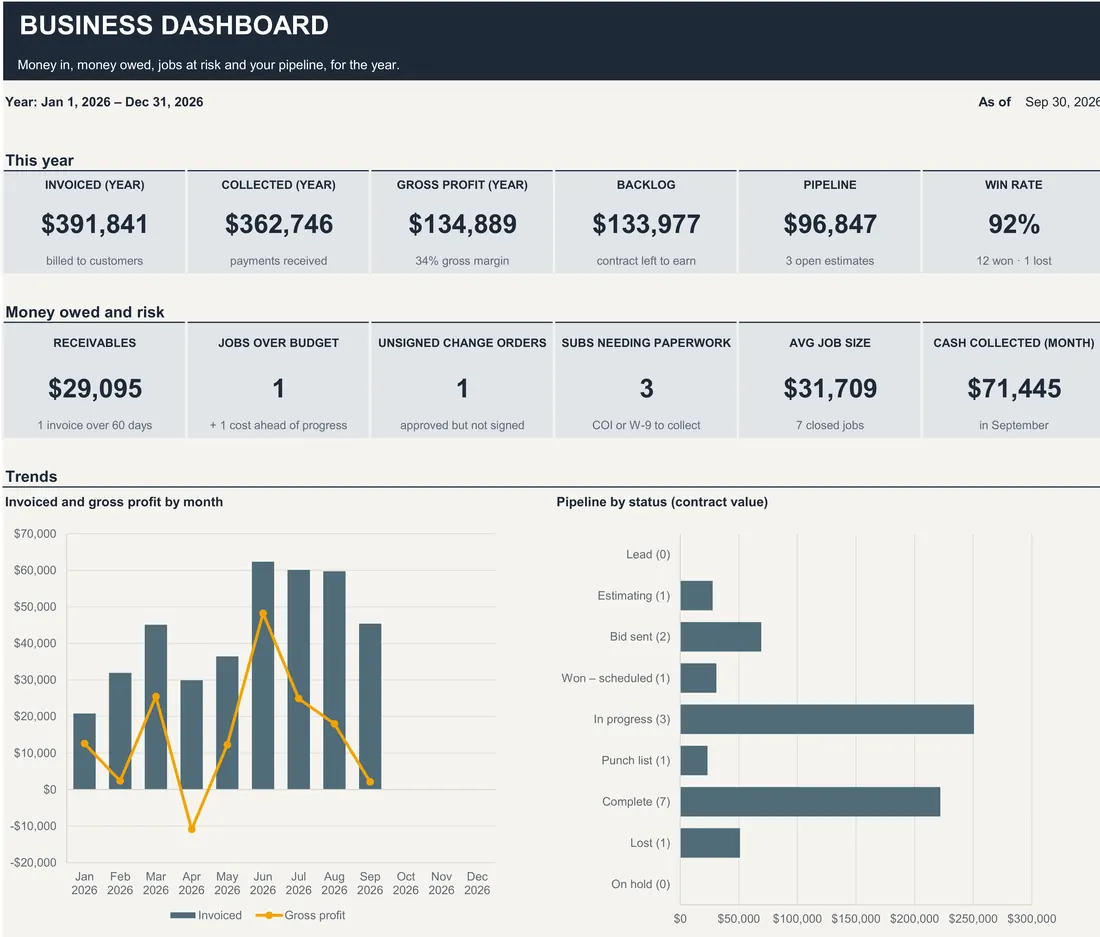
Task: Click the SUBS NEEDING PAPERWORK card header
Action: [646, 343]
